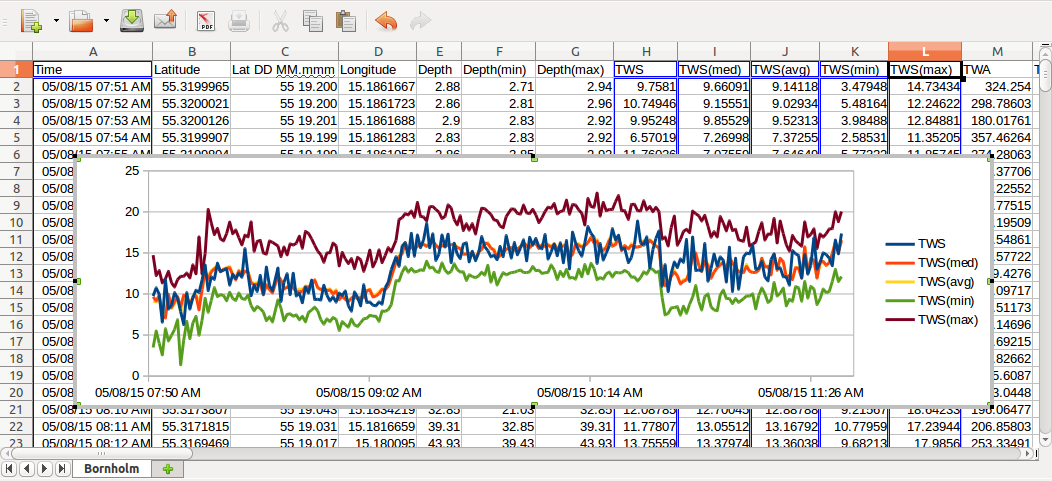The width and height of the screenshot is (1052, 481).
Task: Save the document with the Save icon
Action: (132, 19)
